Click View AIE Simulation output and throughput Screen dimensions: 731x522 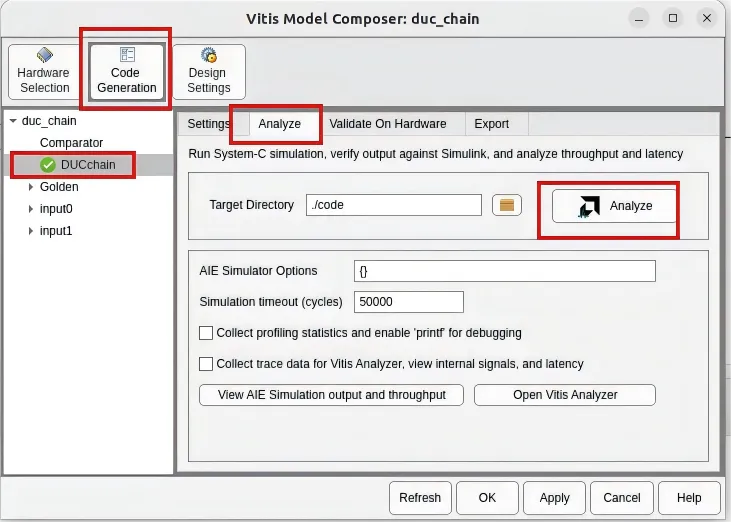tap(331, 395)
